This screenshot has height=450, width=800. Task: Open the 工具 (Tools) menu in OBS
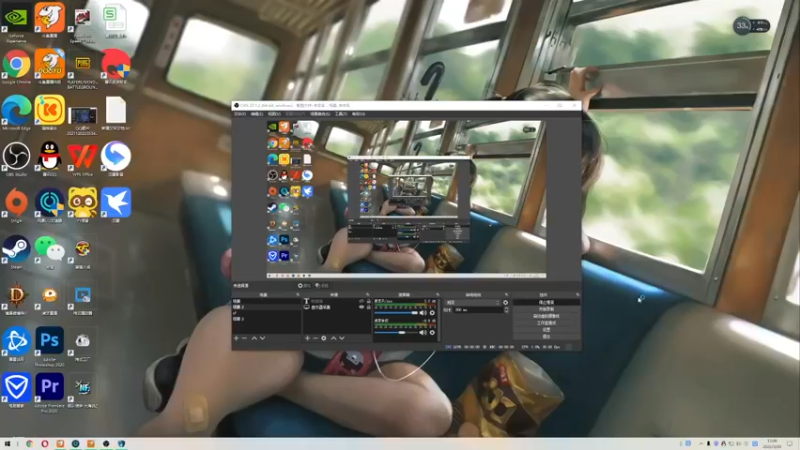point(341,114)
